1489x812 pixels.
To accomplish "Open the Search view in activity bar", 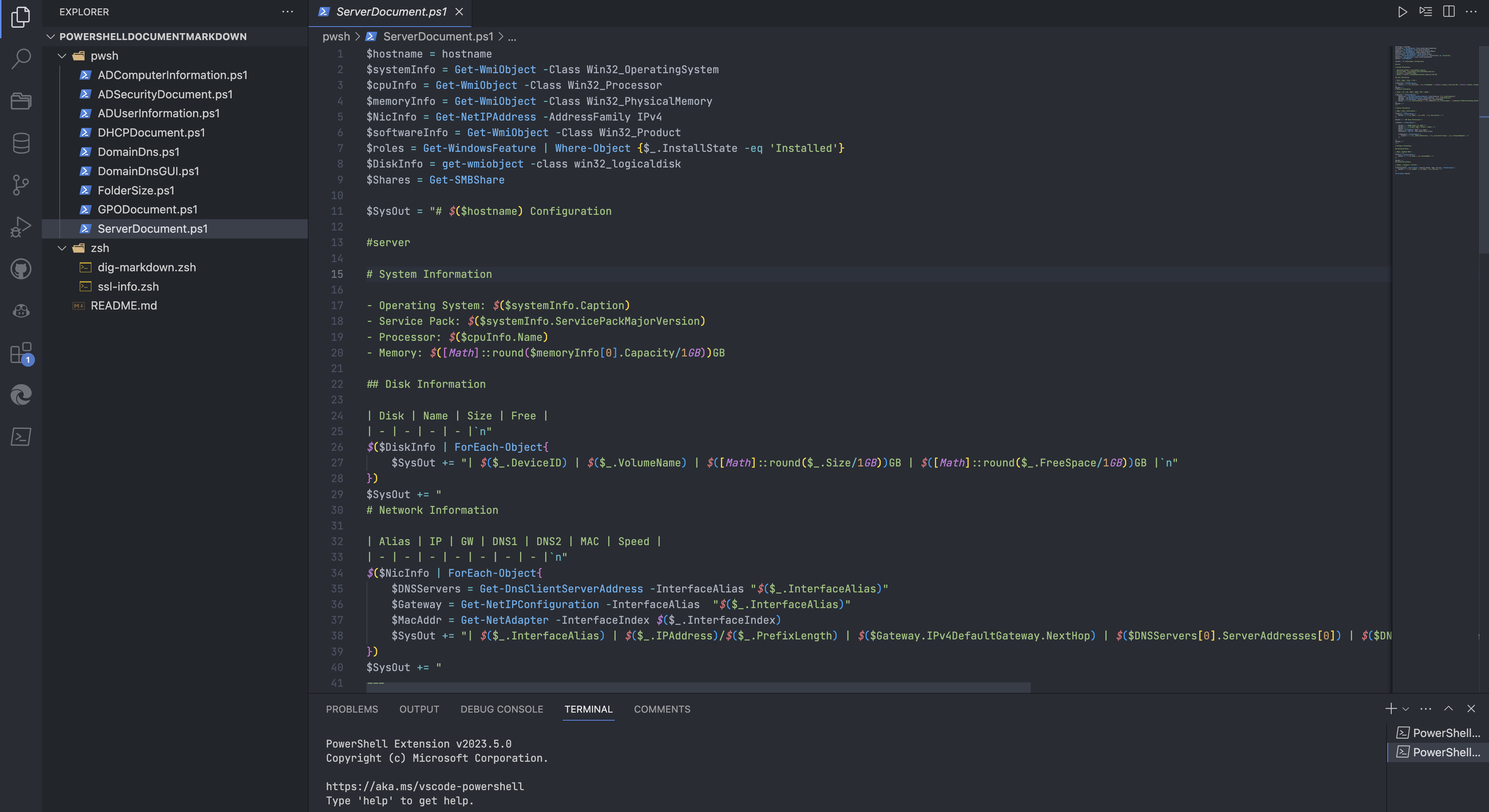I will 21,58.
